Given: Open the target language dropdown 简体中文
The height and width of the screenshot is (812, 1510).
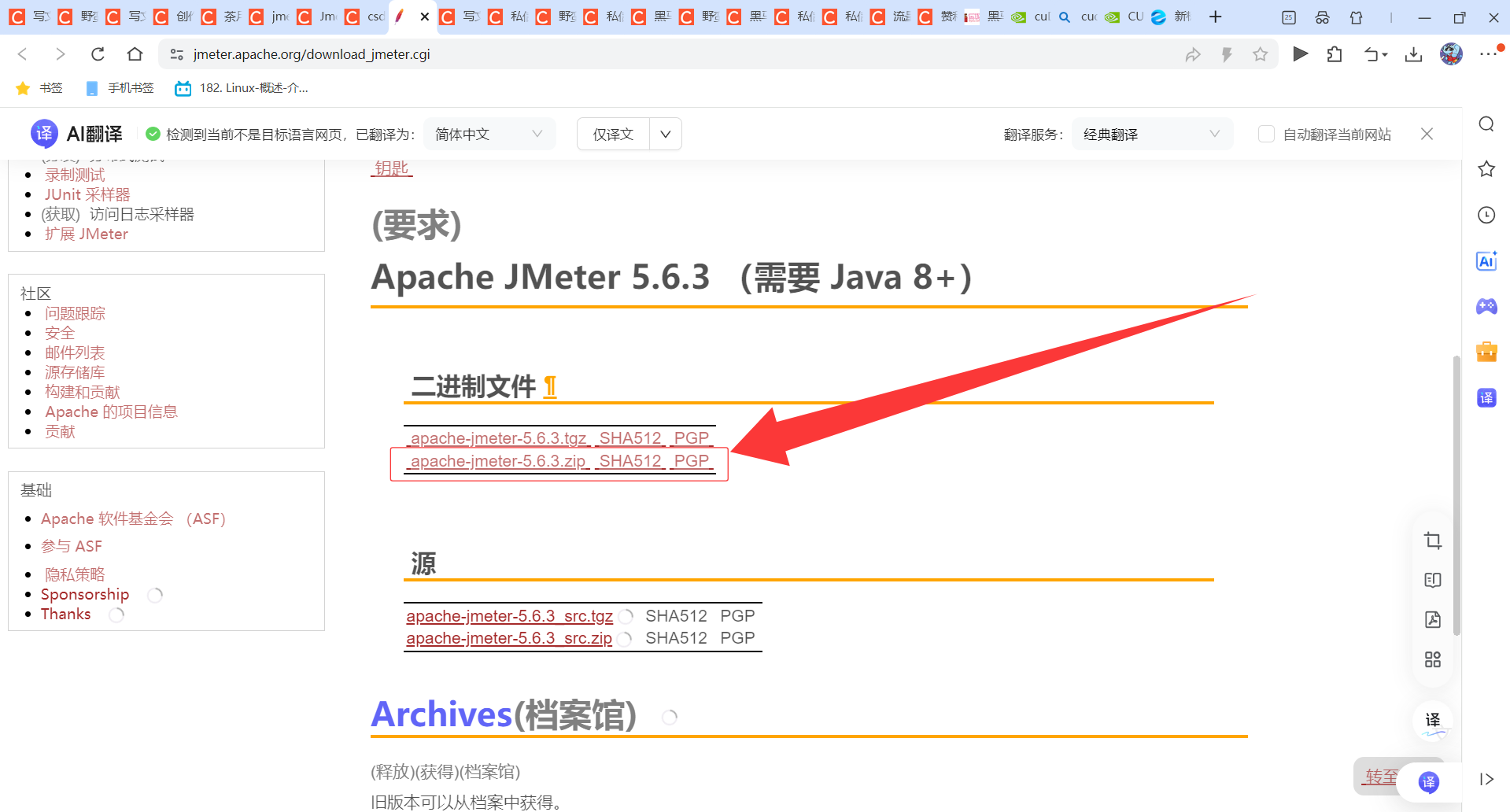Looking at the screenshot, I should point(489,135).
